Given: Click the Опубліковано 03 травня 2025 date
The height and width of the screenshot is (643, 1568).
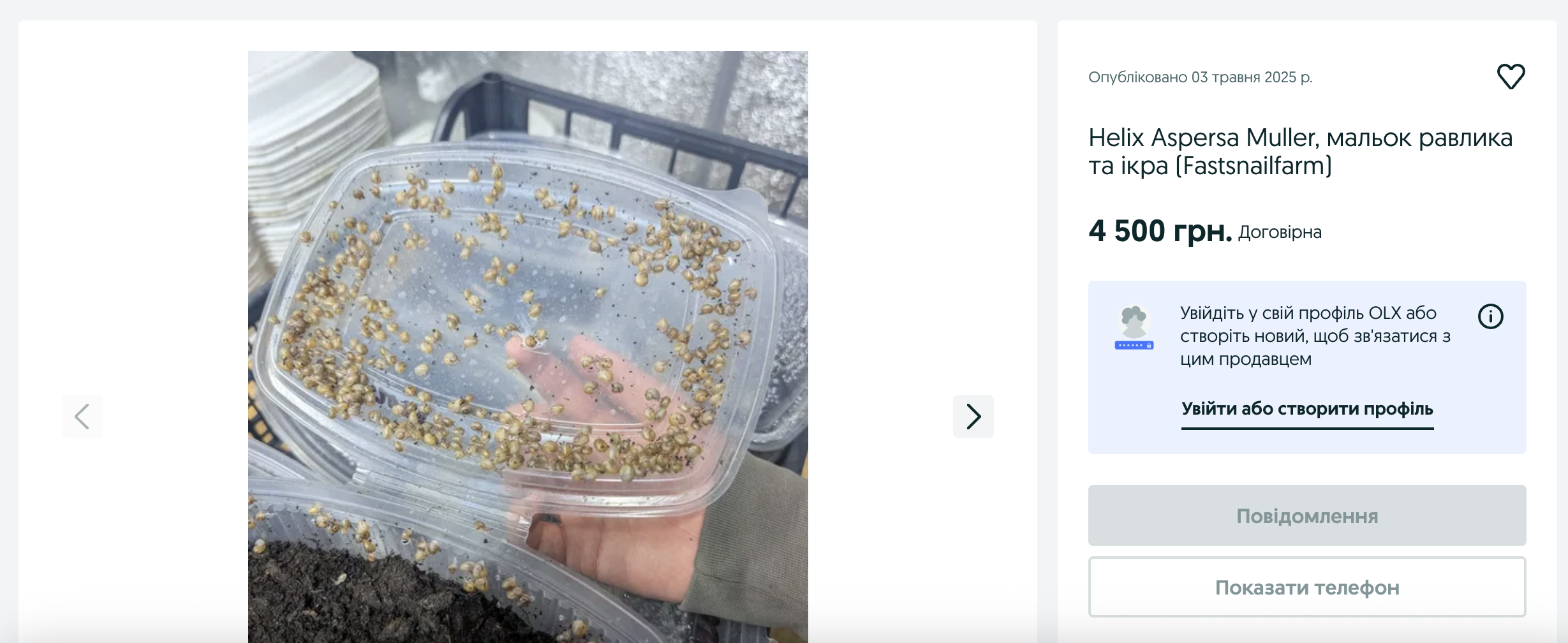Looking at the screenshot, I should 1200,77.
